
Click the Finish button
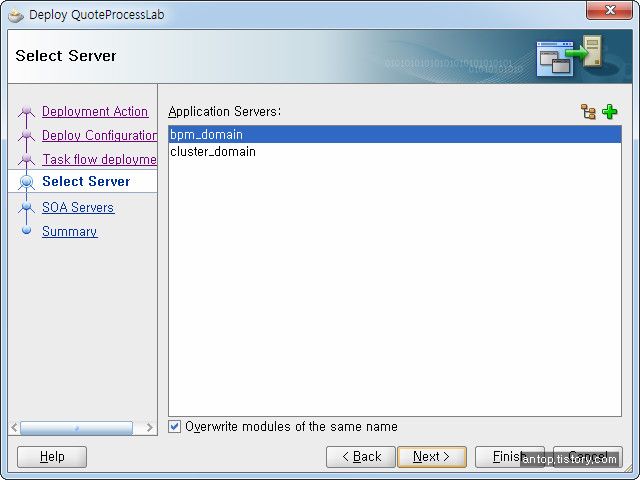tap(510, 456)
